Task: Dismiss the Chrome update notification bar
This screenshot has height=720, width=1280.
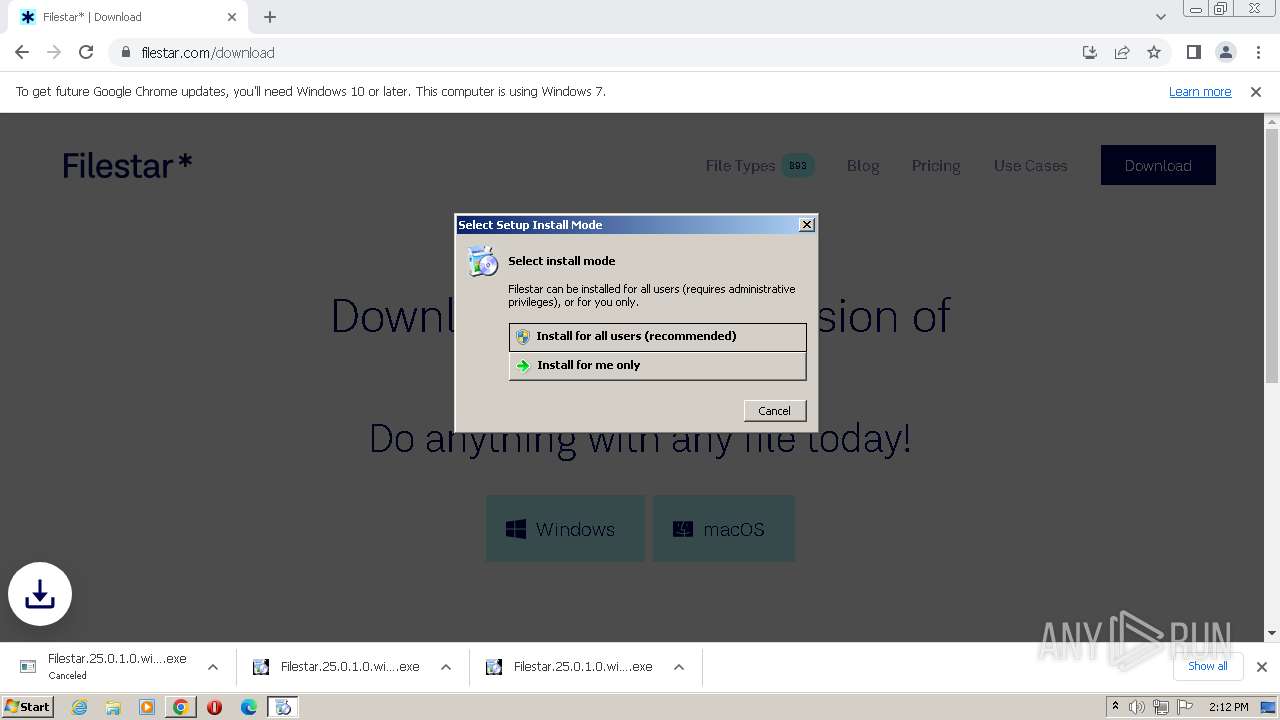Action: pos(1256,92)
